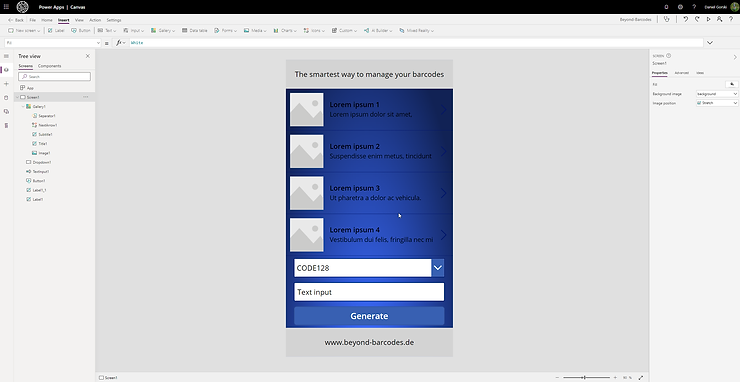Screen dimensions: 740x382
Task: Select the App item in tree view
Action: [30, 88]
